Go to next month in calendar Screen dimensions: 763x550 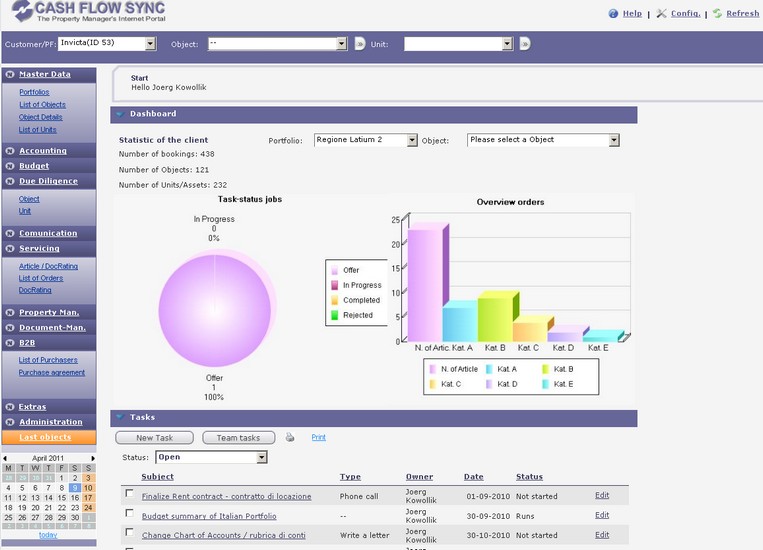tap(93, 458)
